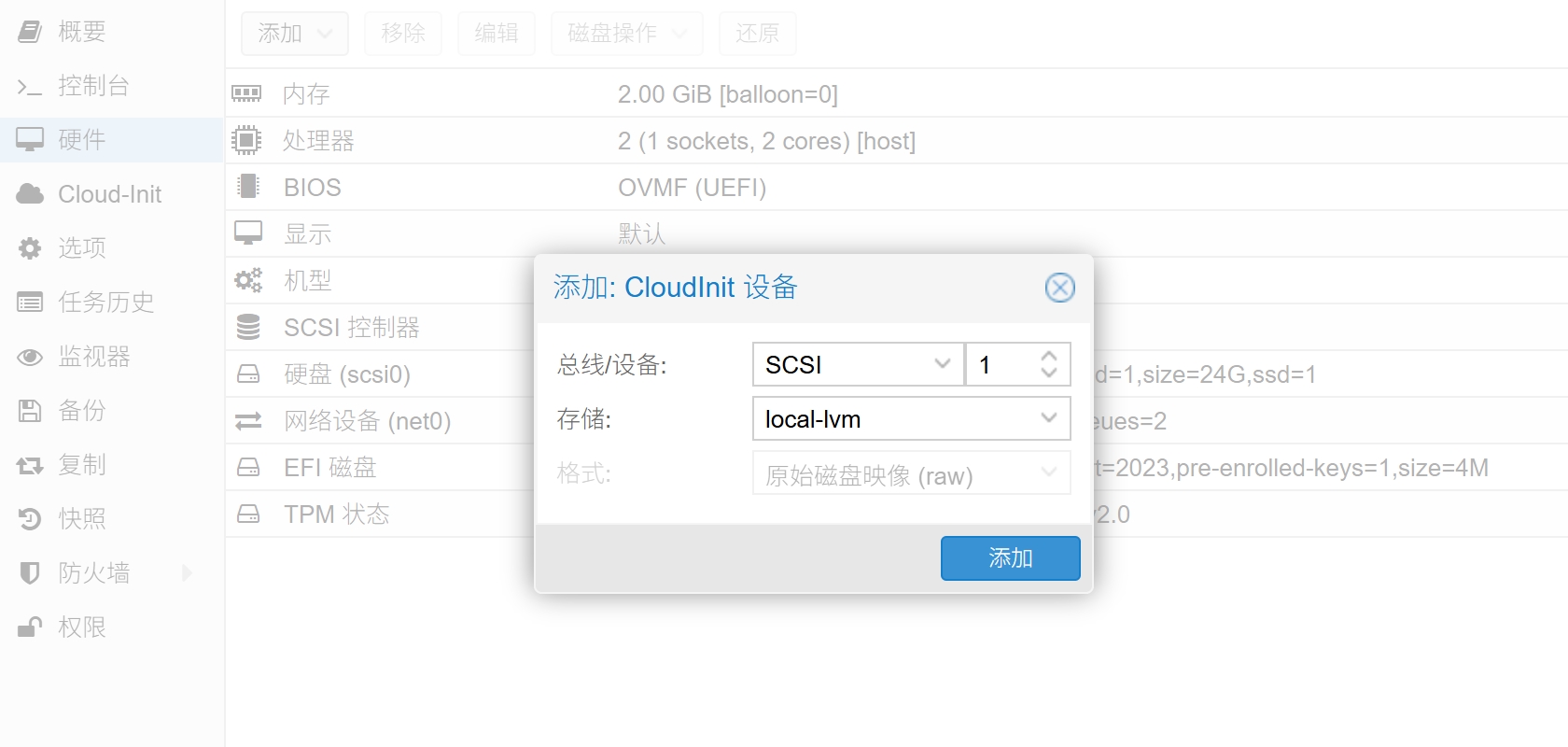The width and height of the screenshot is (1568, 747).
Task: Open 防火墙 shield icon
Action: [x=30, y=573]
